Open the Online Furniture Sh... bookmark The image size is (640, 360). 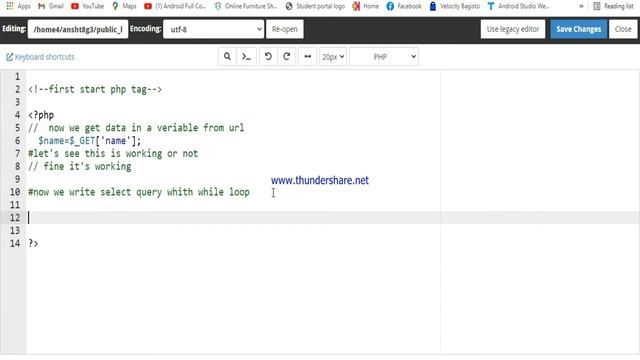[x=246, y=6]
